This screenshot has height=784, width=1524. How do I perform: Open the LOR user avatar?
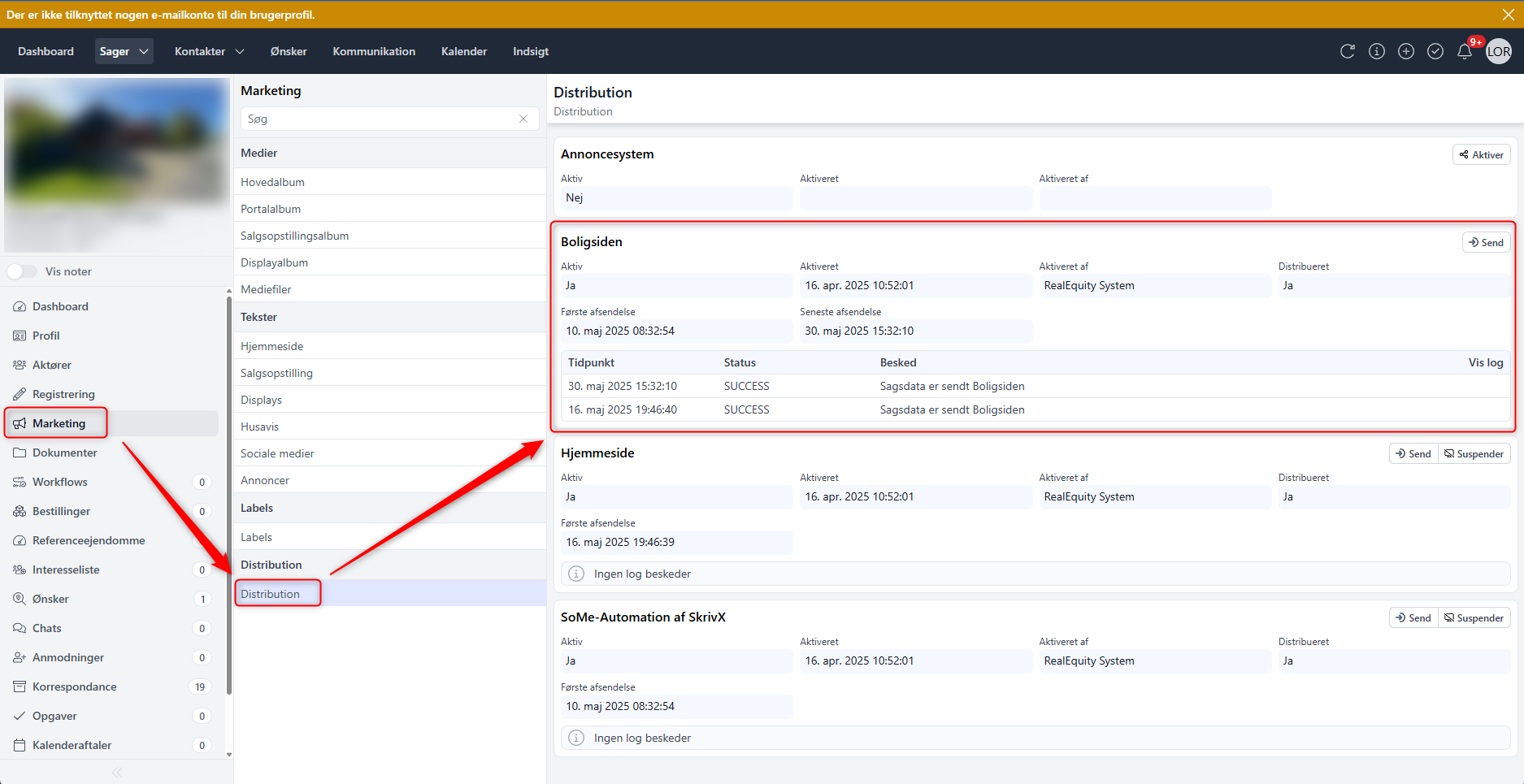(x=1498, y=51)
